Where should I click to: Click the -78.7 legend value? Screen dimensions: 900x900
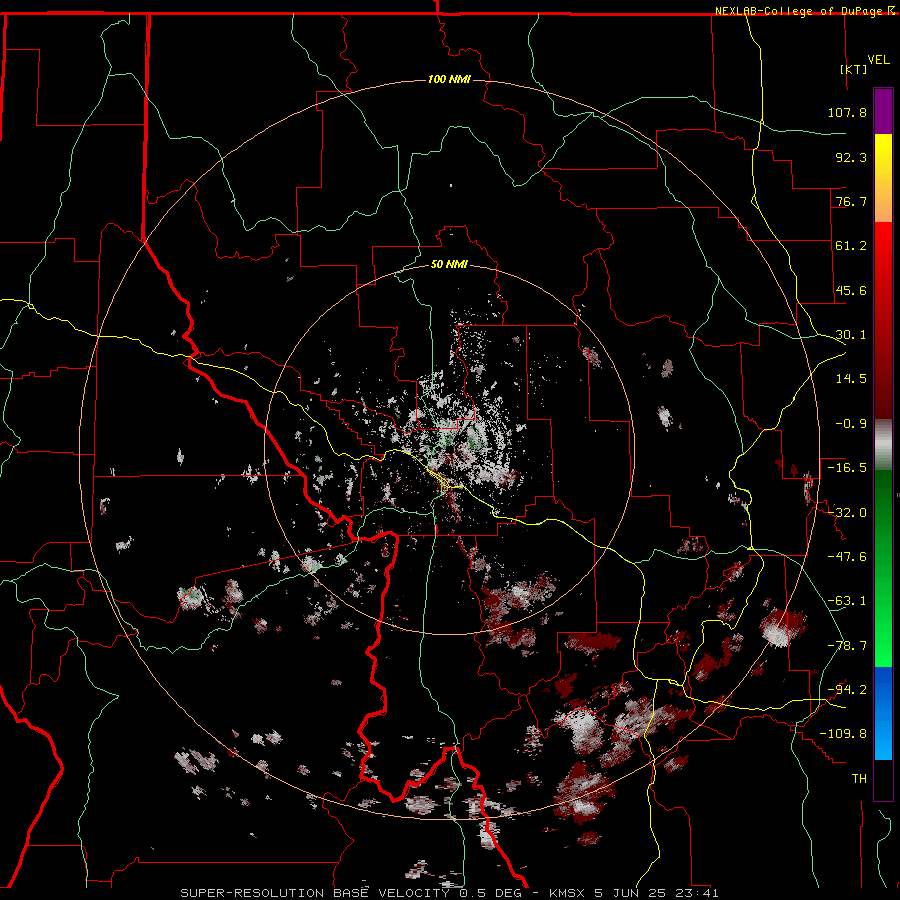[847, 646]
